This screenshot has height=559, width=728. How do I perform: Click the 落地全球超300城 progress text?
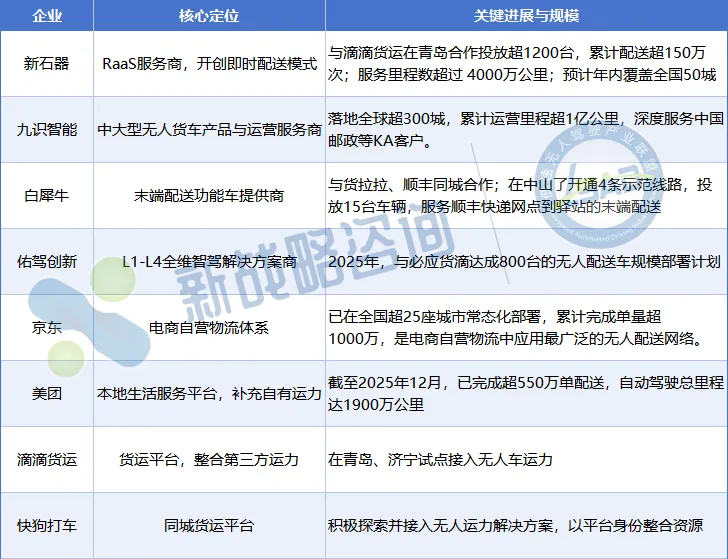click(526, 130)
